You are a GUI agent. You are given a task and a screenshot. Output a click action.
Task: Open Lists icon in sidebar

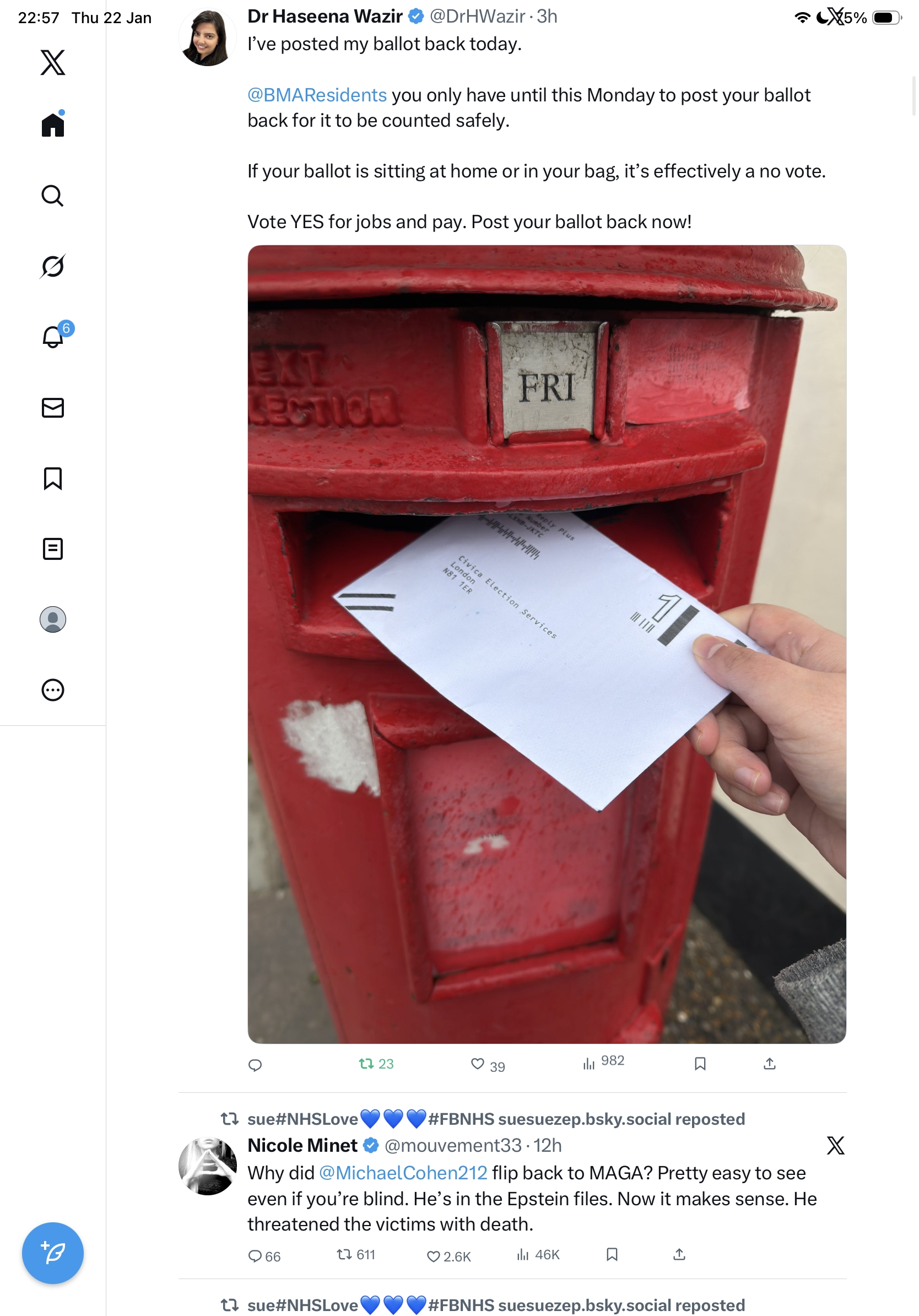53,549
